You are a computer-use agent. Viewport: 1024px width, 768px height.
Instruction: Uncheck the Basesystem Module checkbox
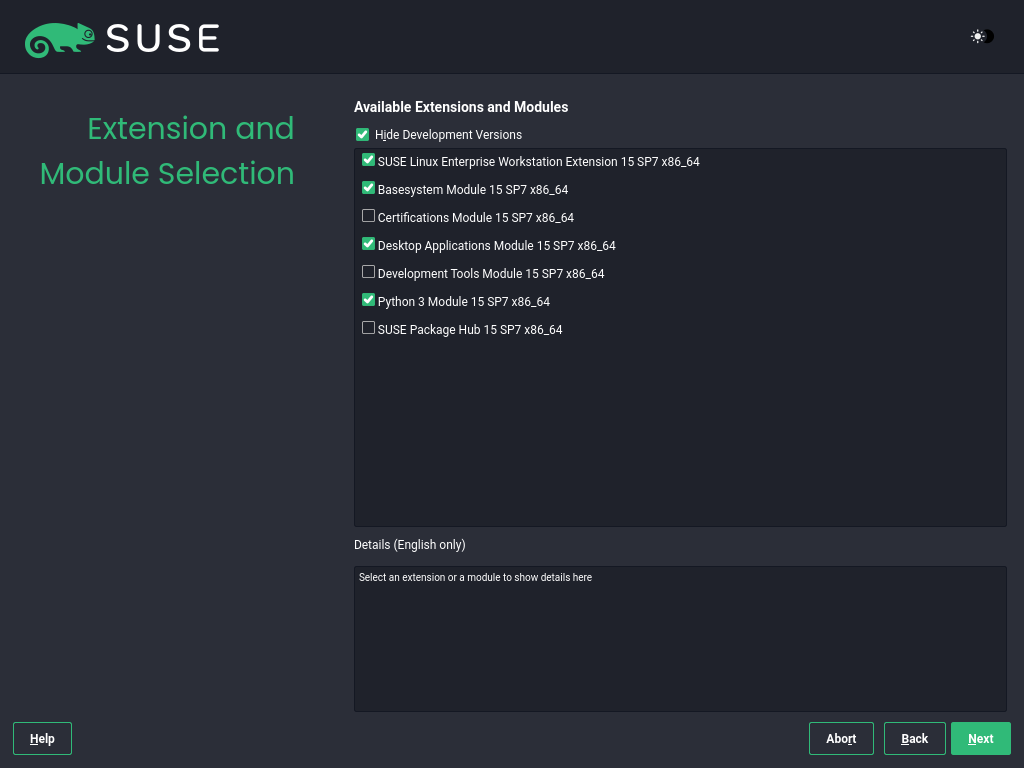tap(368, 188)
